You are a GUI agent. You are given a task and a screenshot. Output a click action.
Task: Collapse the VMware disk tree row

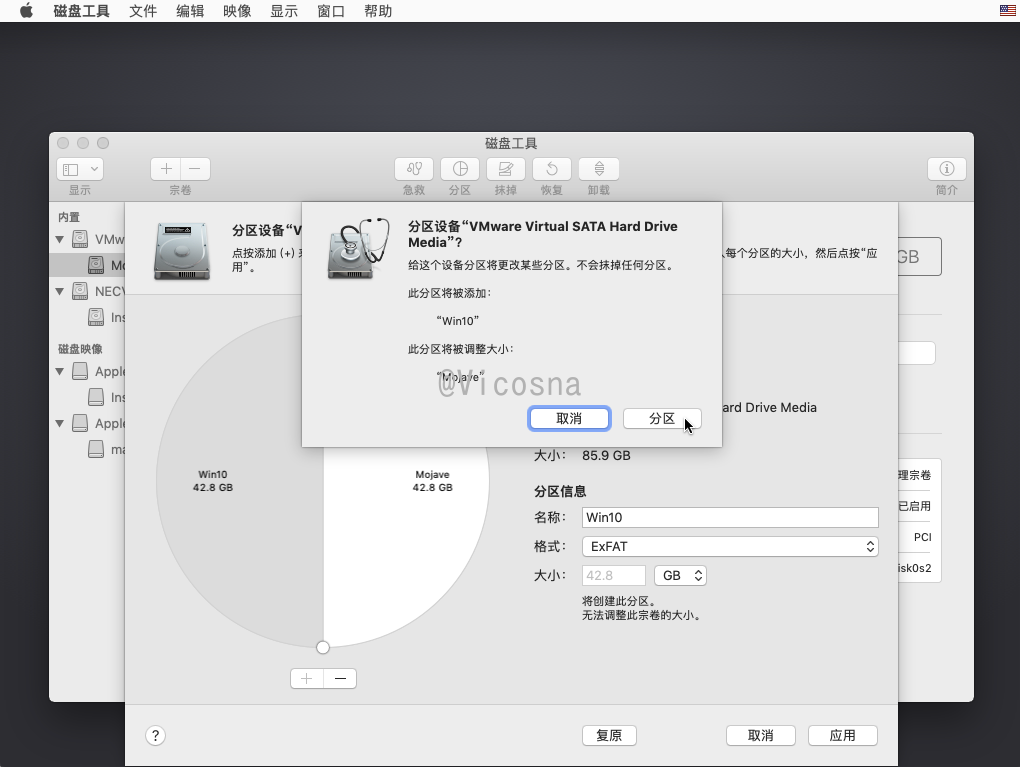coord(60,239)
